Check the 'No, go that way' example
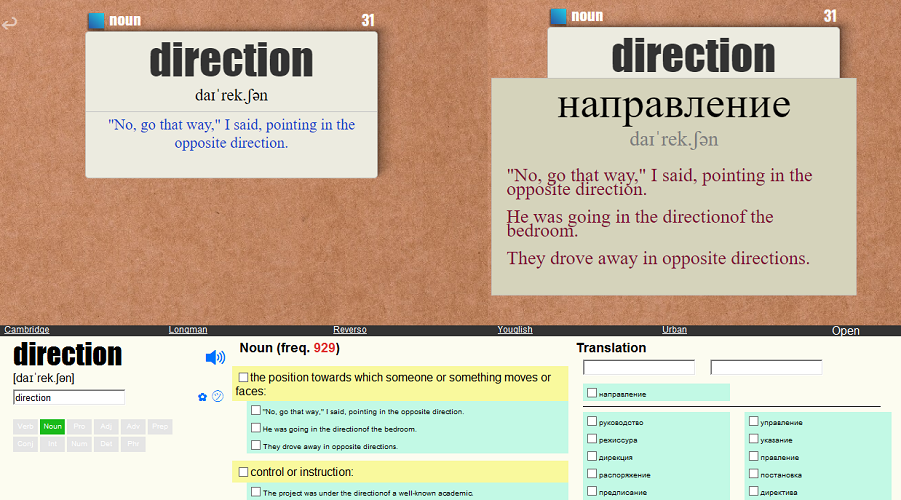This screenshot has width=901, height=500. tap(256, 410)
